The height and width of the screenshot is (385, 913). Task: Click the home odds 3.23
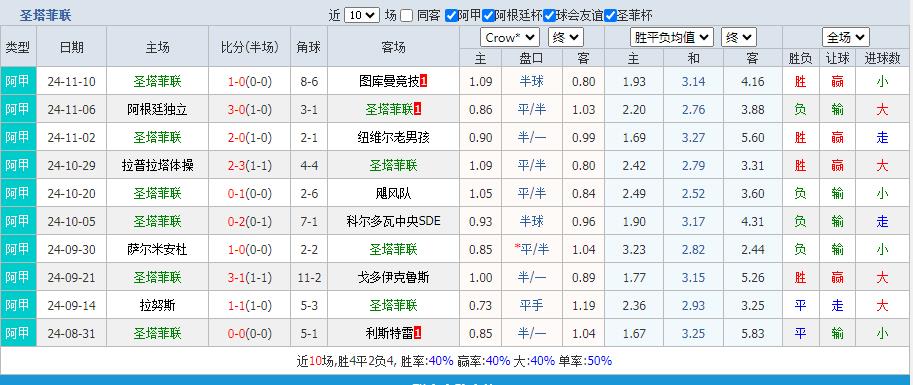click(x=634, y=249)
